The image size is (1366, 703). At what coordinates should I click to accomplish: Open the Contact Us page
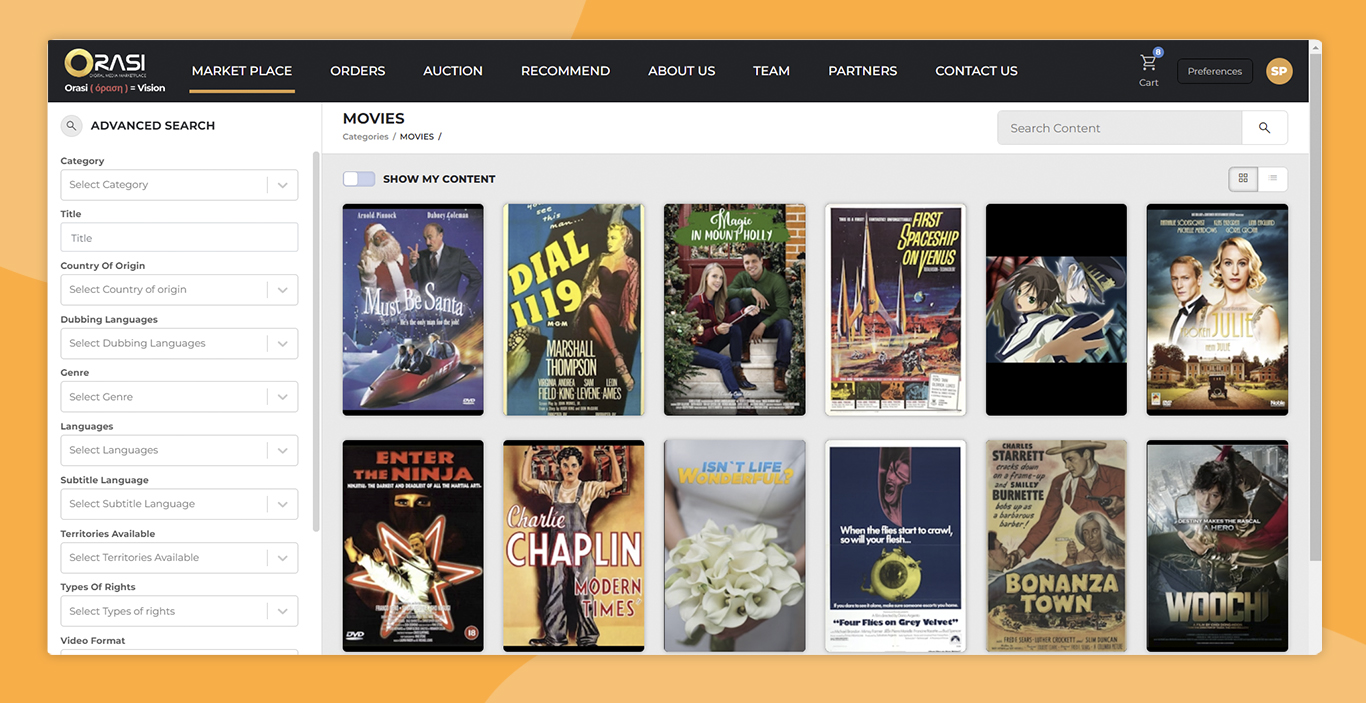click(976, 71)
